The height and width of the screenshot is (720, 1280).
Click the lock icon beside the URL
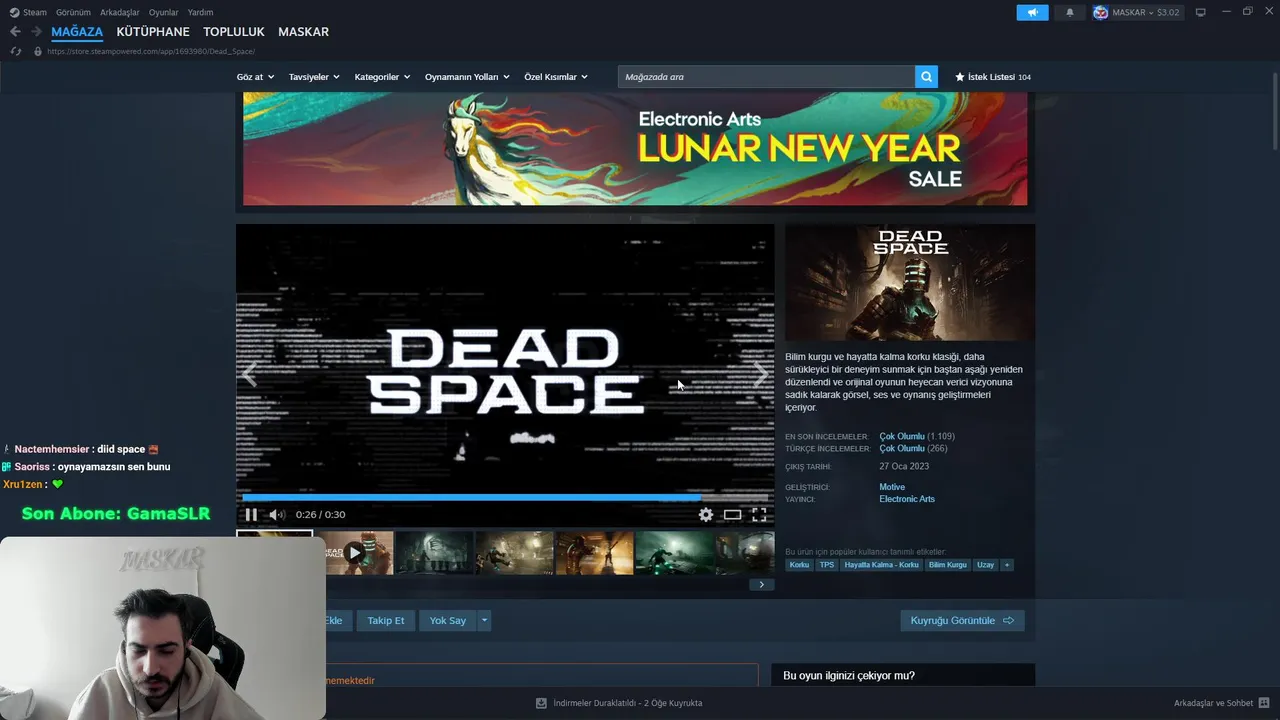pyautogui.click(x=38, y=51)
